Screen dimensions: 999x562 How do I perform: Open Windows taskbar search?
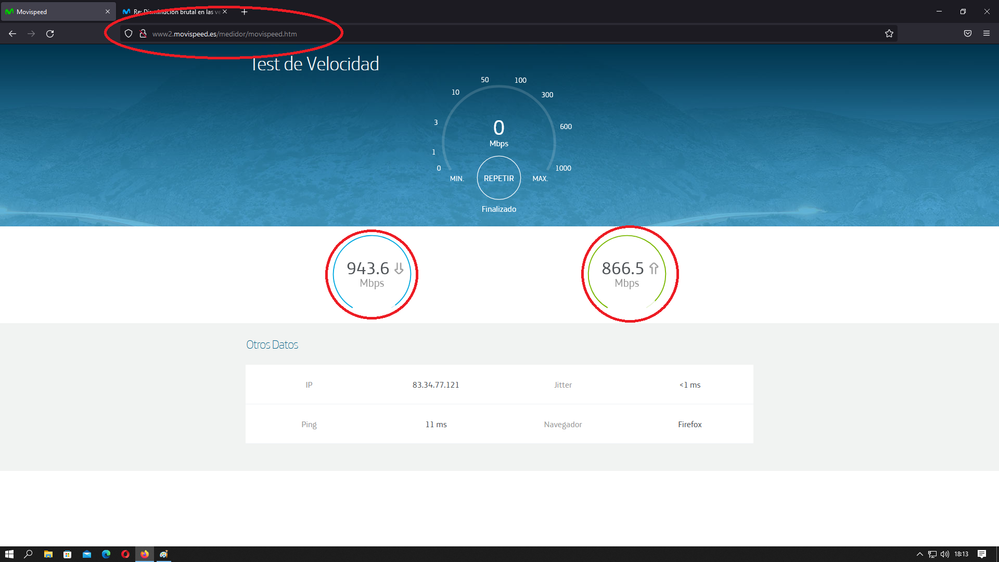click(x=28, y=553)
